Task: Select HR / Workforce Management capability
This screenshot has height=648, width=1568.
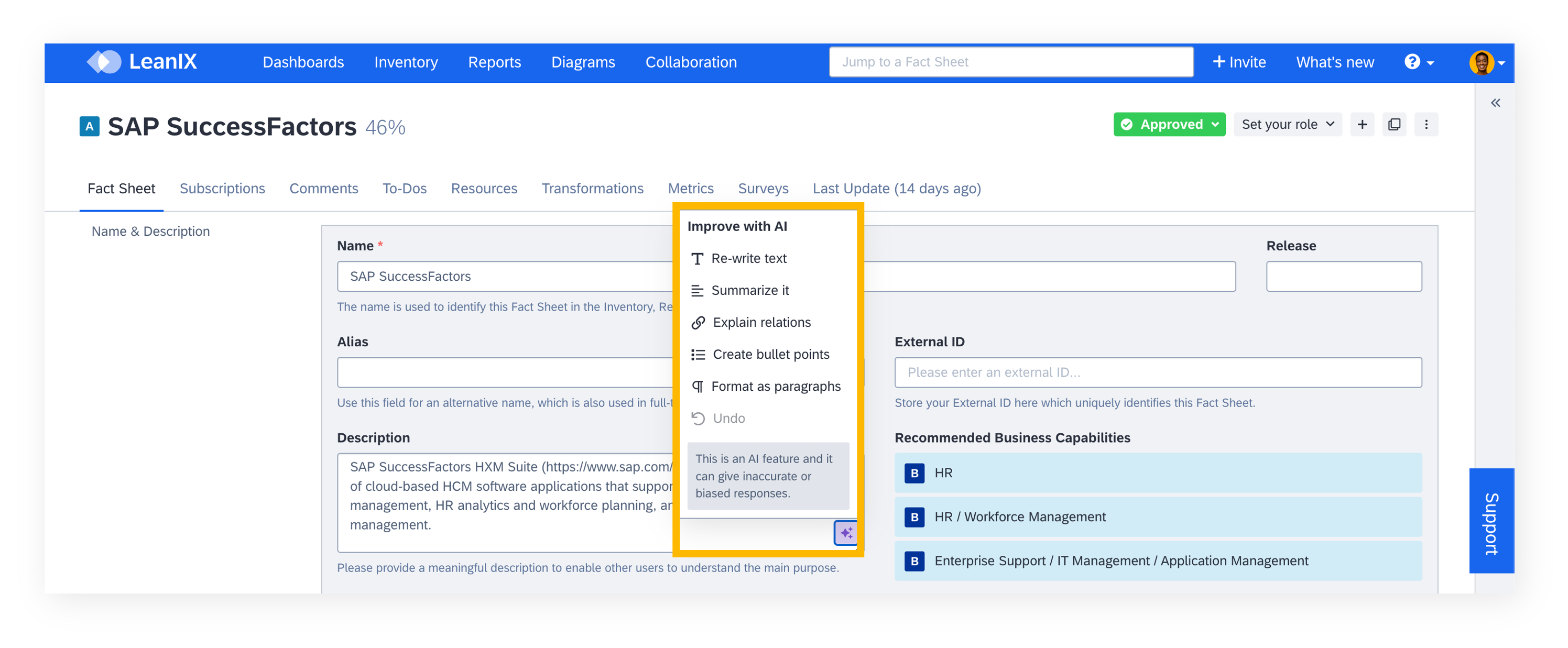Action: [1158, 517]
